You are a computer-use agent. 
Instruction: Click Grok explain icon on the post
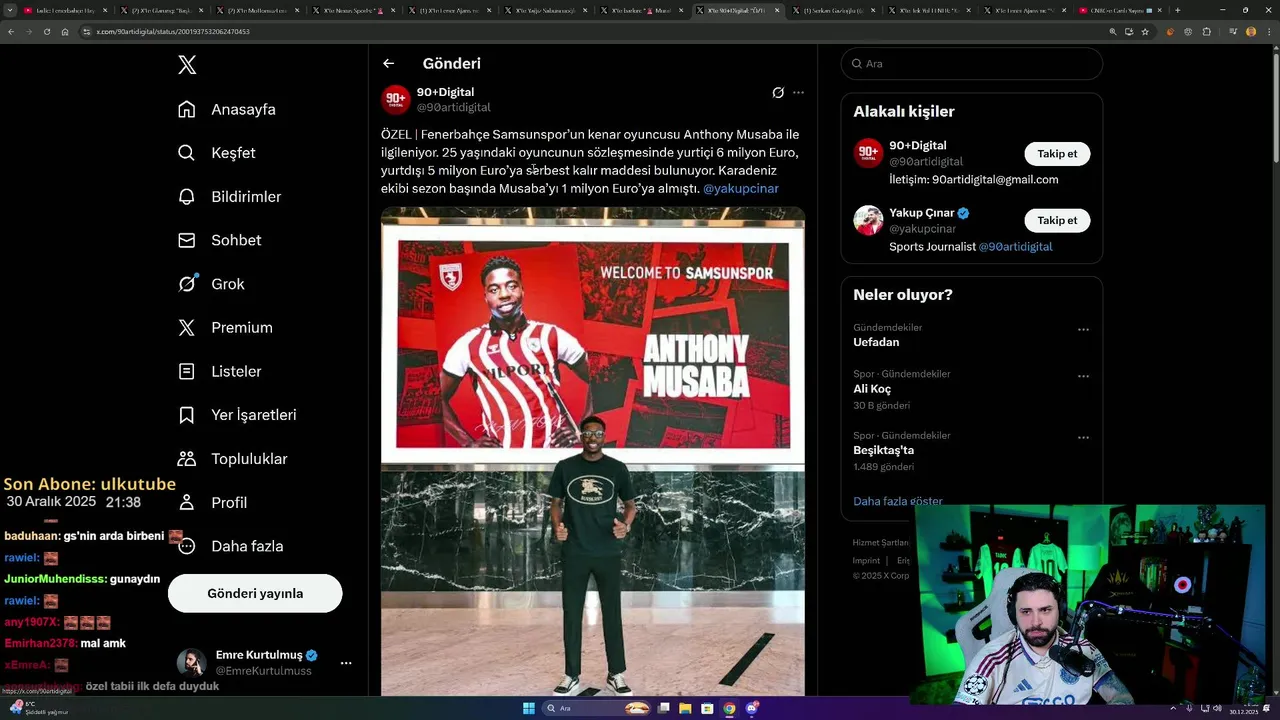point(778,92)
